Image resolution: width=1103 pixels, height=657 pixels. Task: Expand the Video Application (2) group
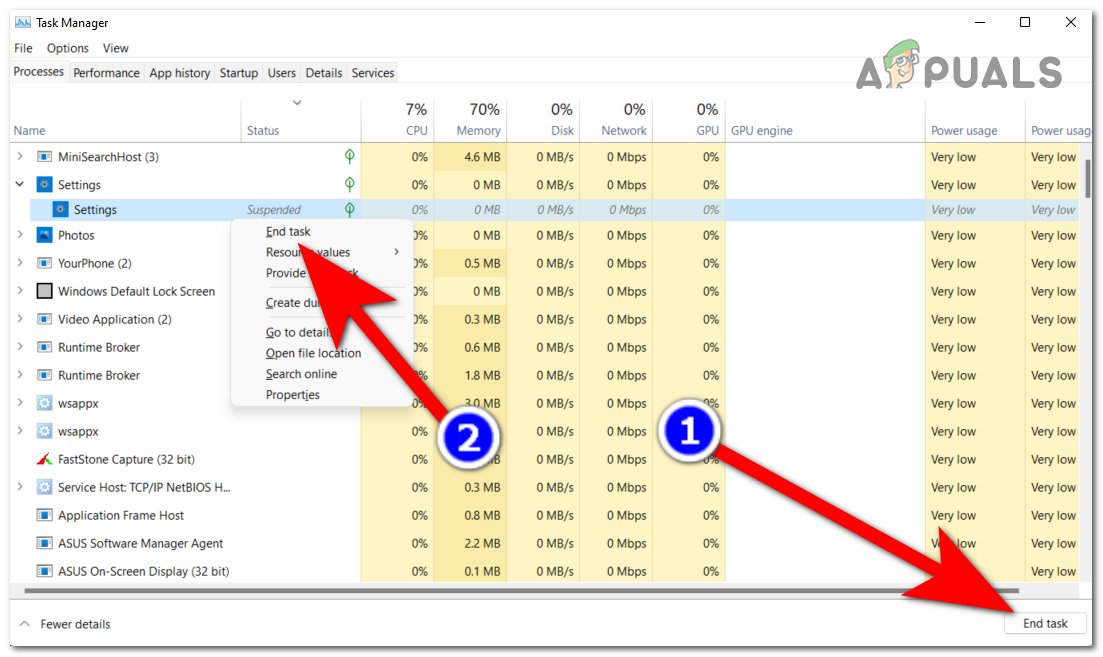pyautogui.click(x=20, y=319)
